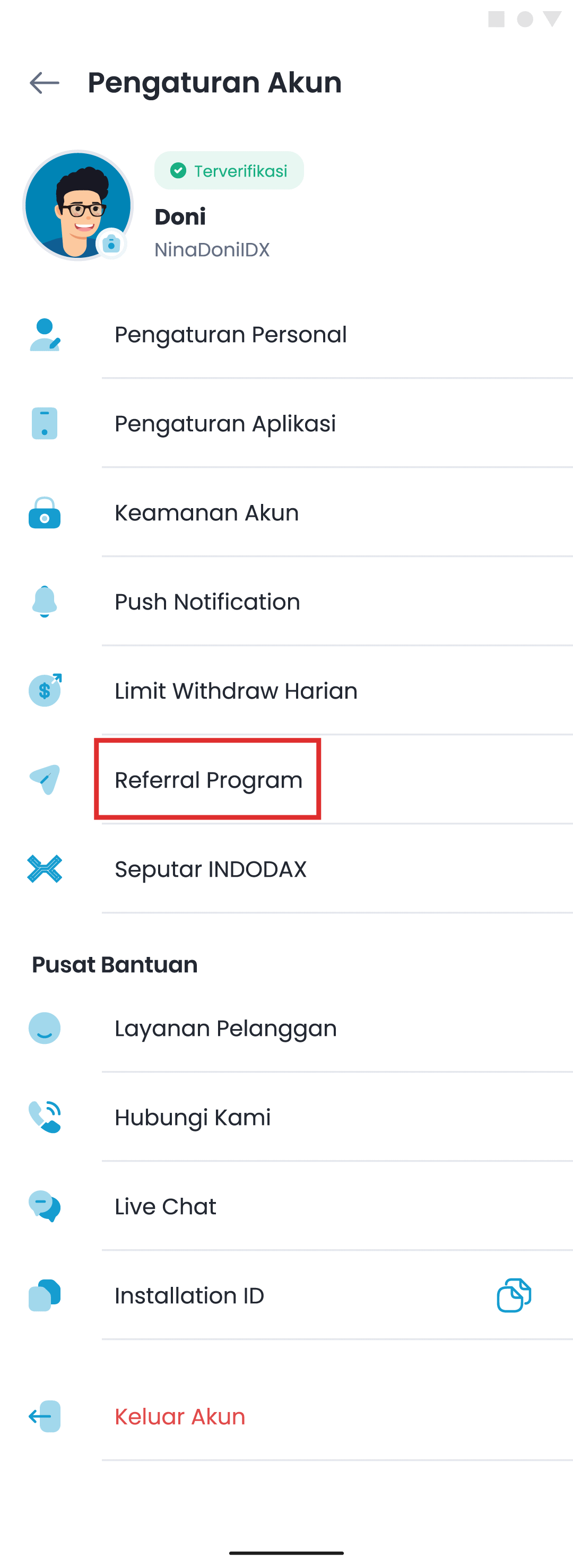Tap the paper plane Referral icon

[45, 780]
